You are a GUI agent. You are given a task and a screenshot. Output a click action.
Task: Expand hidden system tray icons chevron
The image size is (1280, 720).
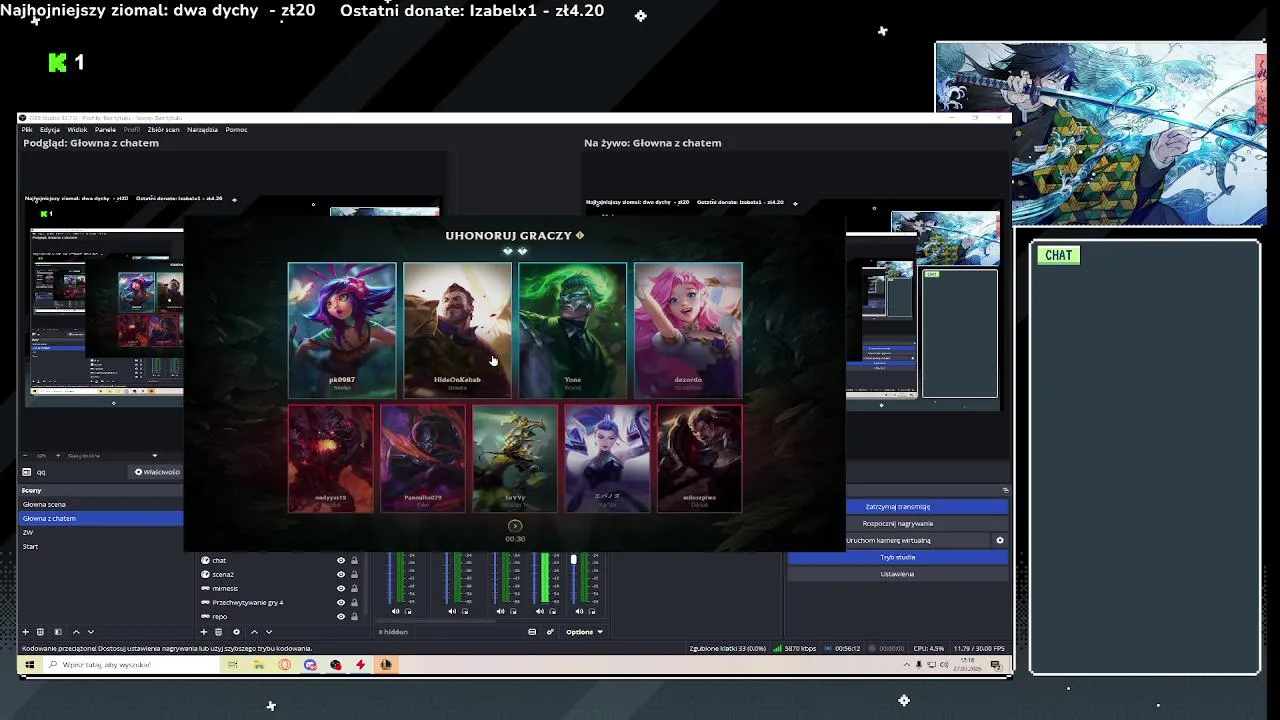(907, 665)
